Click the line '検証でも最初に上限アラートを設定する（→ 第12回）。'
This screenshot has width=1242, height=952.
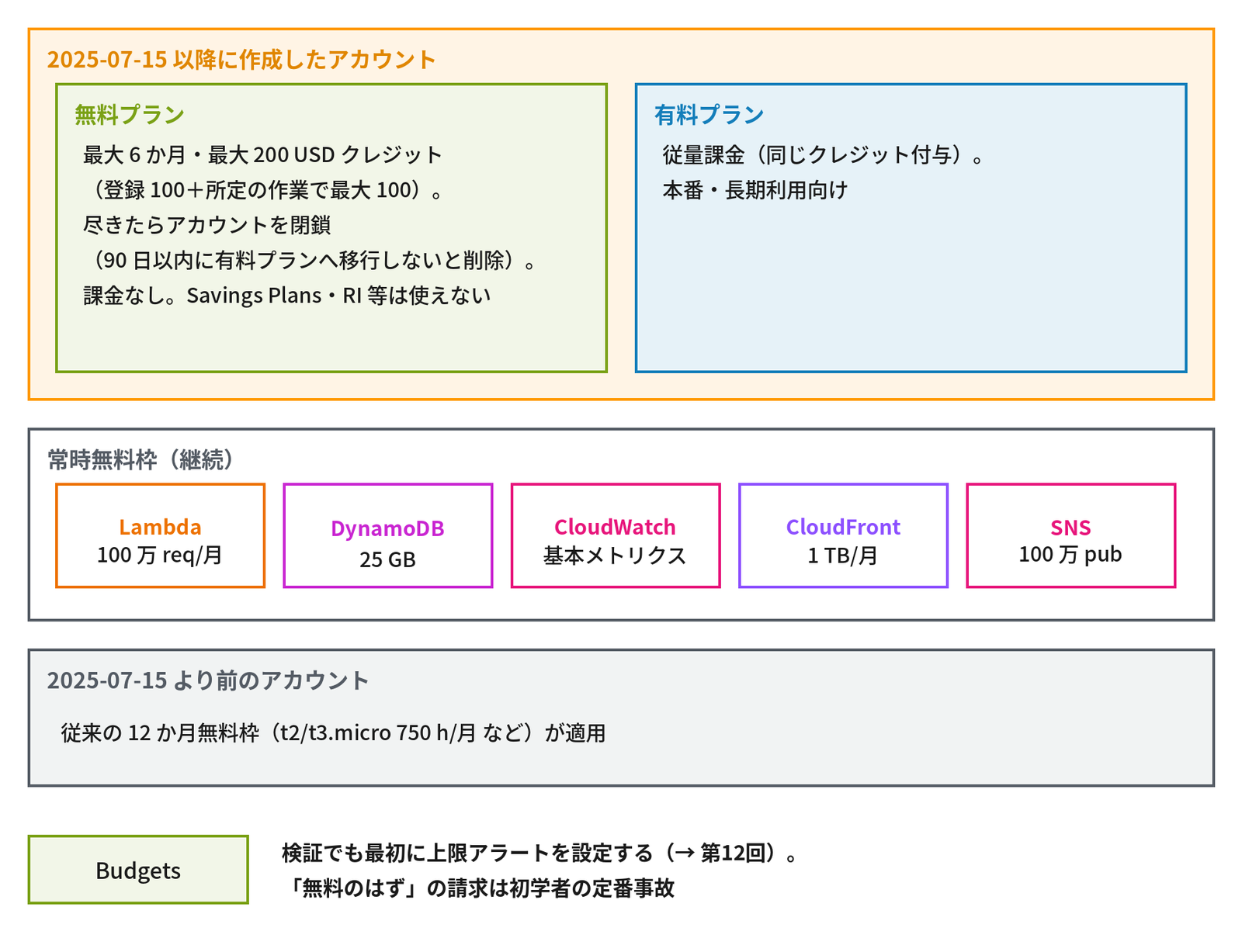[x=539, y=853]
